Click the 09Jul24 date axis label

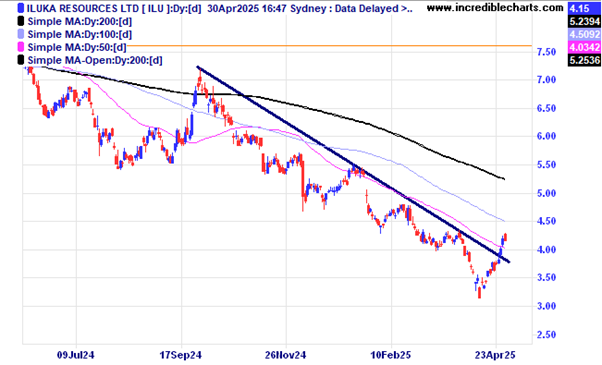(76, 355)
